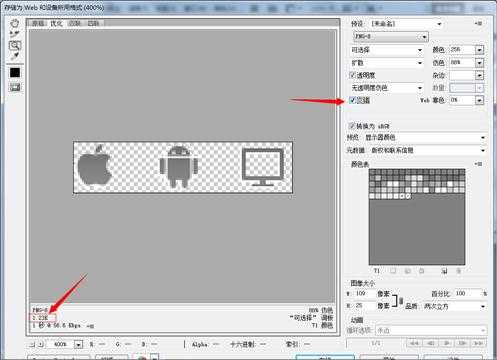Open the 仿色 percentage dropdown arrow
The height and width of the screenshot is (360, 497).
[x=479, y=63]
